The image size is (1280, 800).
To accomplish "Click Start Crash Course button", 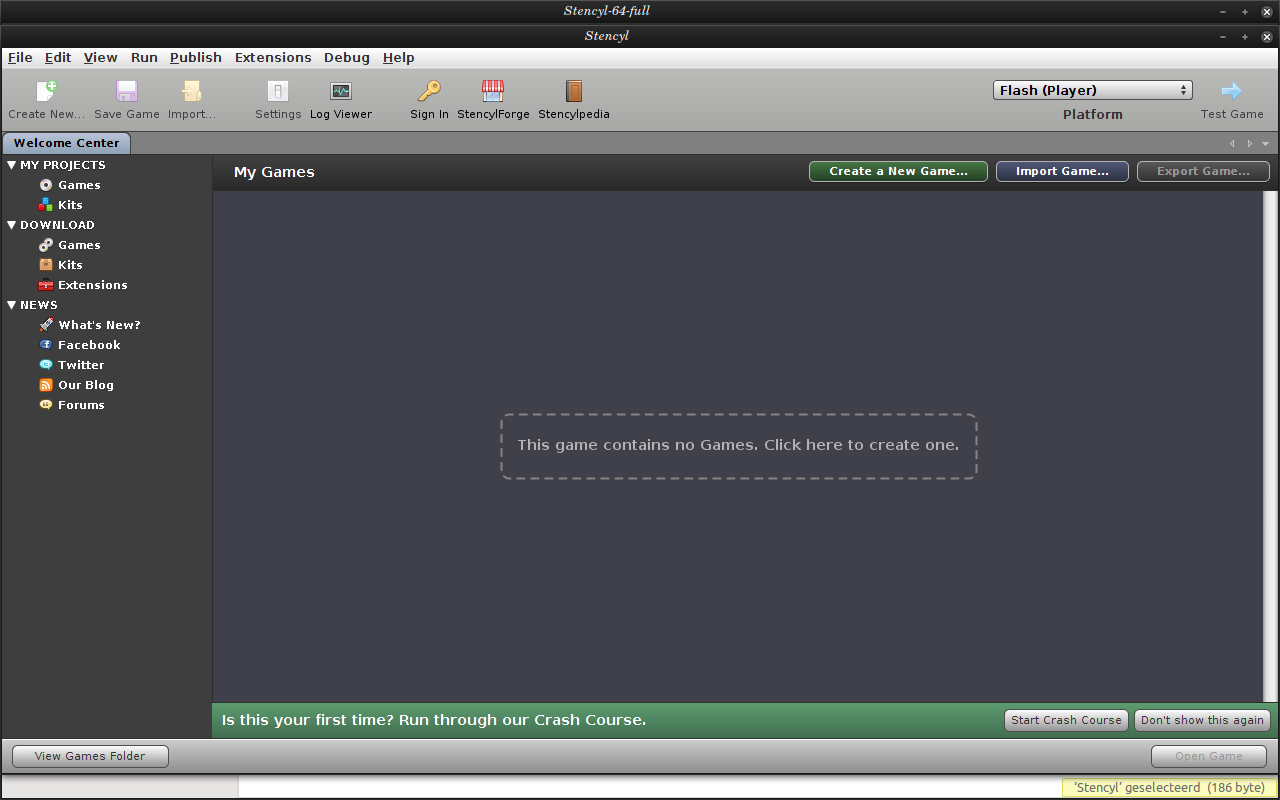I will tap(1066, 720).
